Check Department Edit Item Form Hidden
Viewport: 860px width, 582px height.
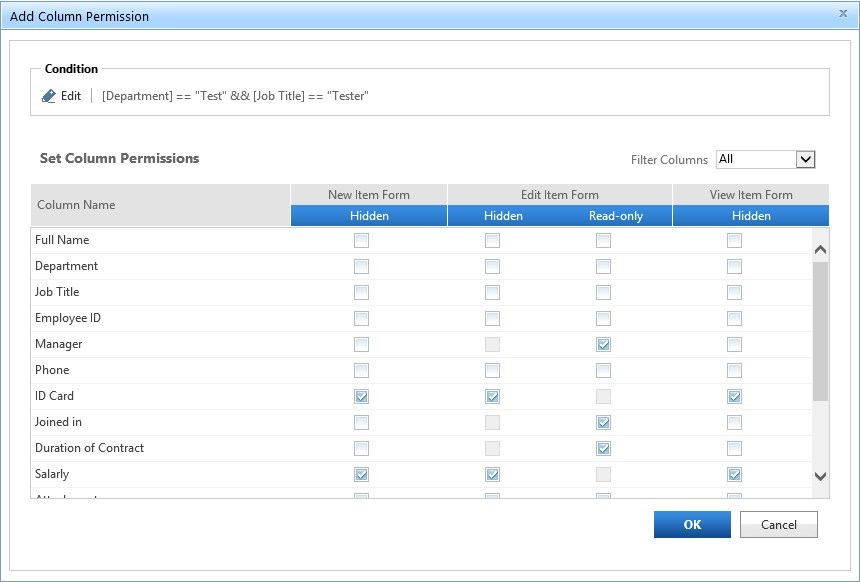(492, 266)
